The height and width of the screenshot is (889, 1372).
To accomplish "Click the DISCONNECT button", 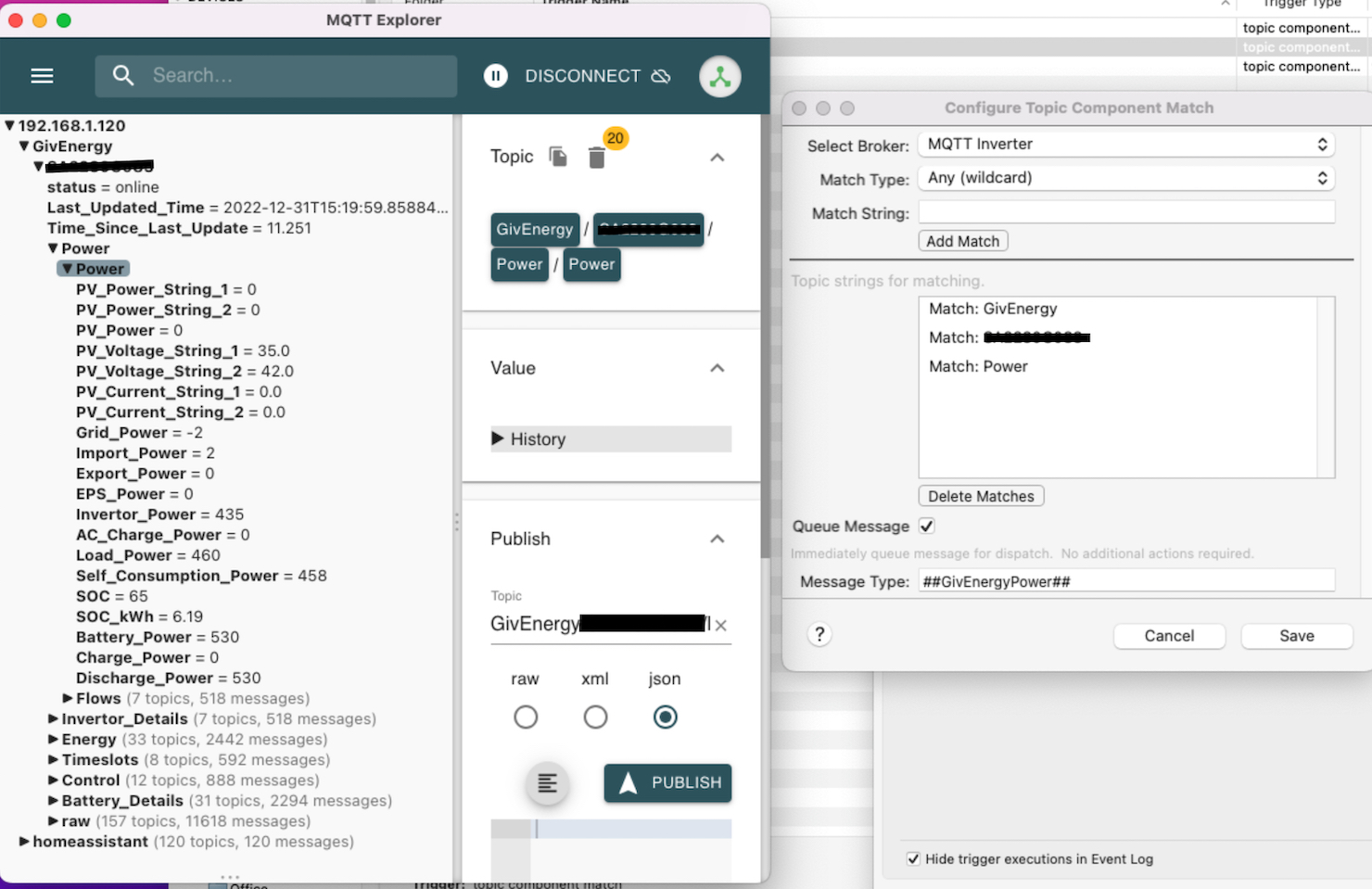I will 598,76.
